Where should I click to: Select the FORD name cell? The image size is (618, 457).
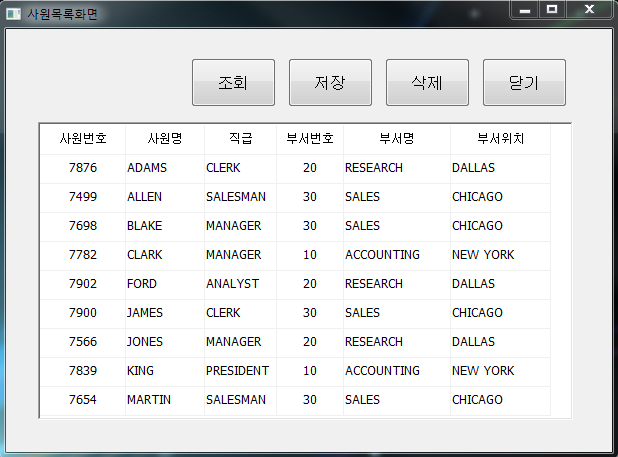pyautogui.click(x=165, y=284)
